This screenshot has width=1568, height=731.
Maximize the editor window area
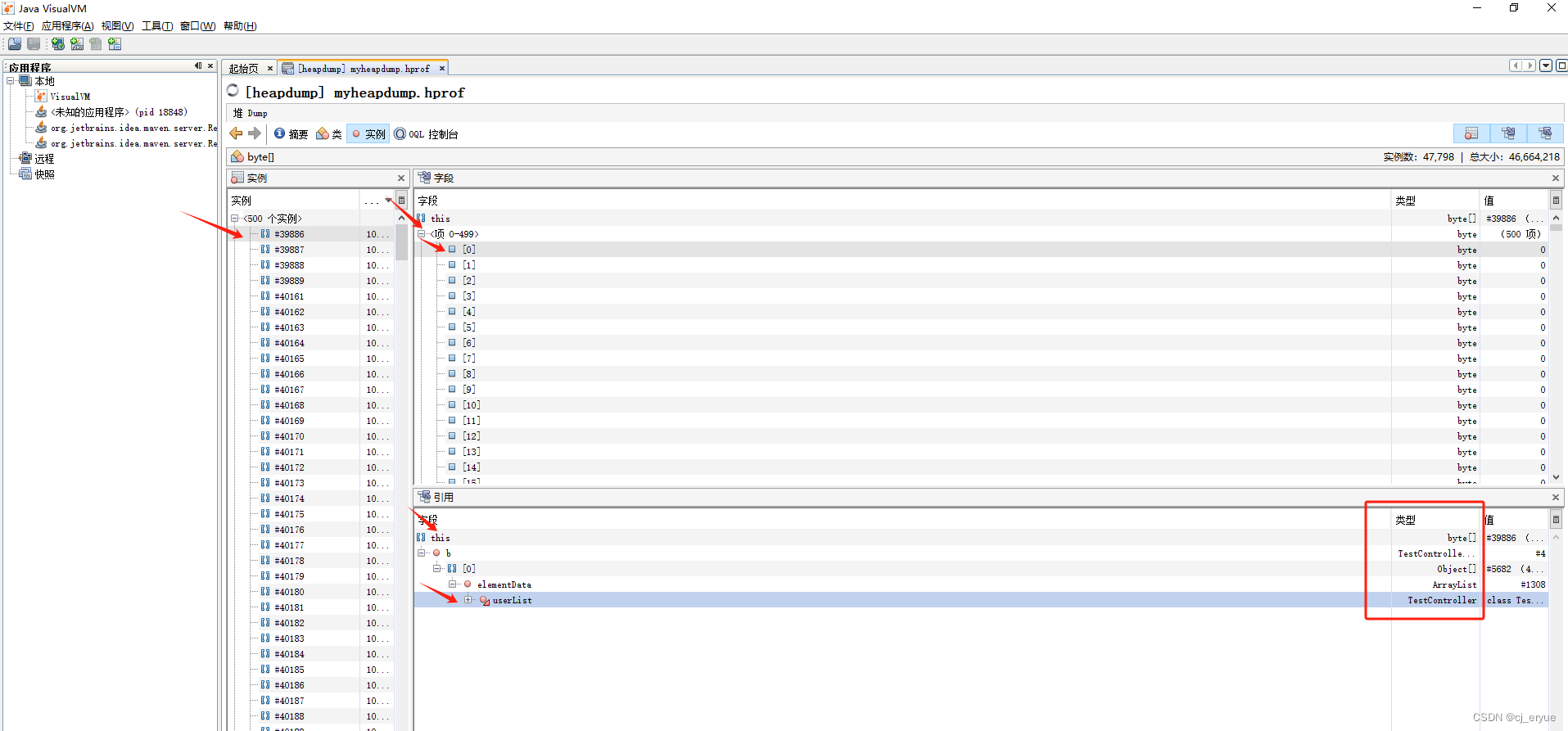[1561, 65]
